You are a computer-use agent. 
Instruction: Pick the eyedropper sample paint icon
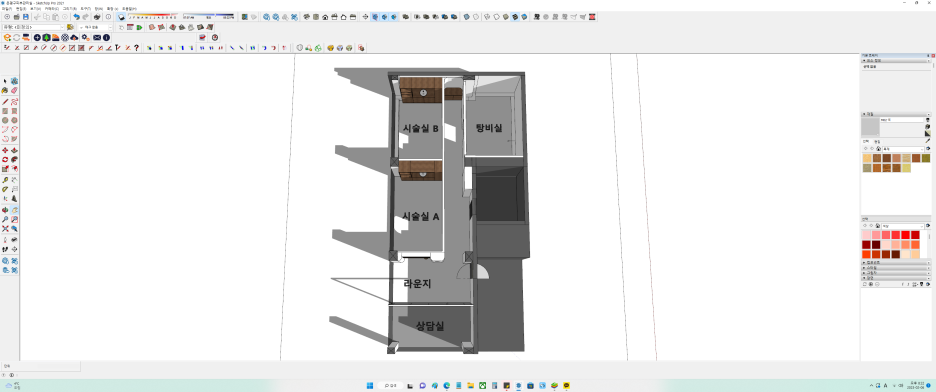928,140
